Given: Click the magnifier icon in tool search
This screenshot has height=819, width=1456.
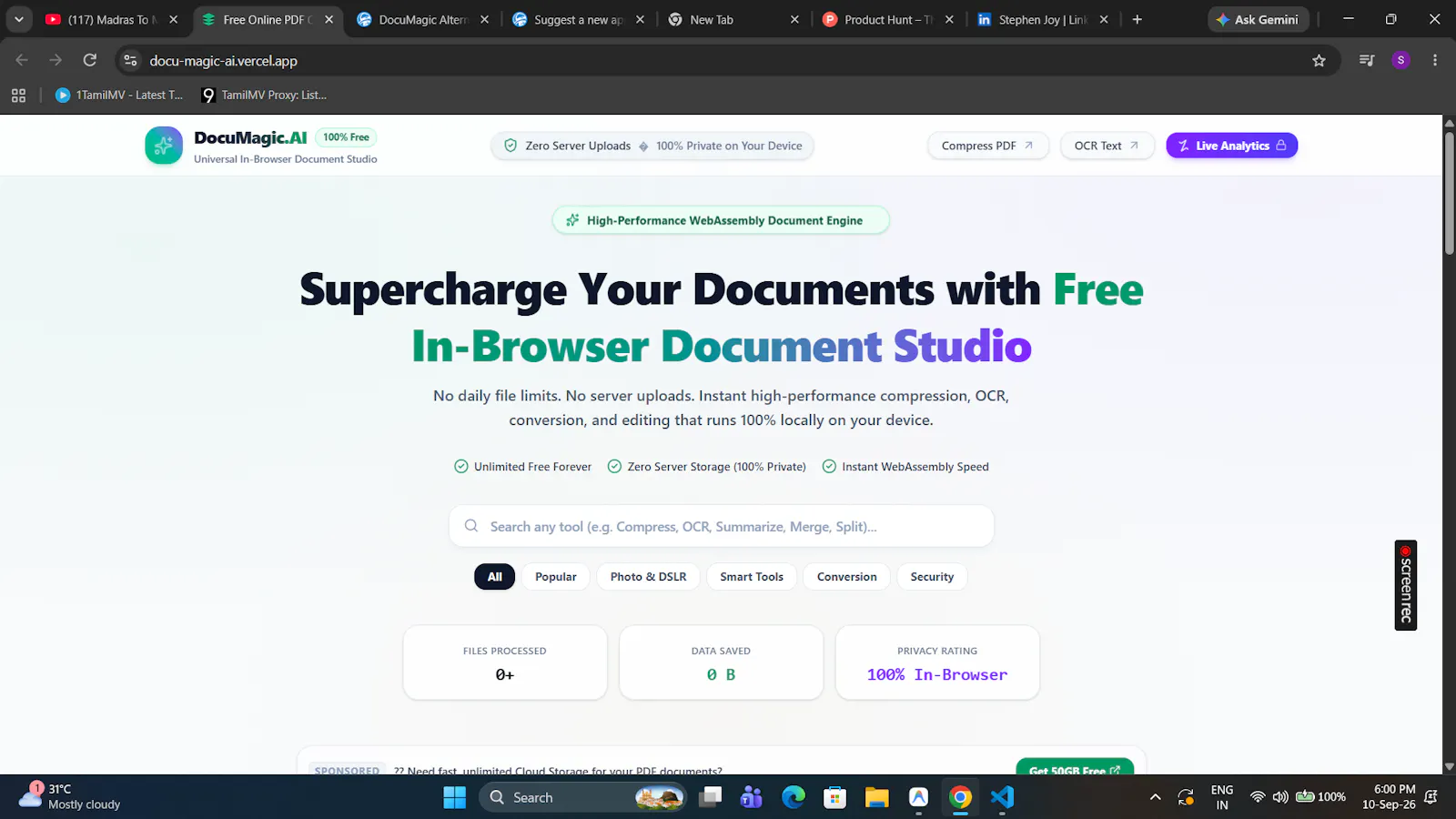Looking at the screenshot, I should pos(471,526).
